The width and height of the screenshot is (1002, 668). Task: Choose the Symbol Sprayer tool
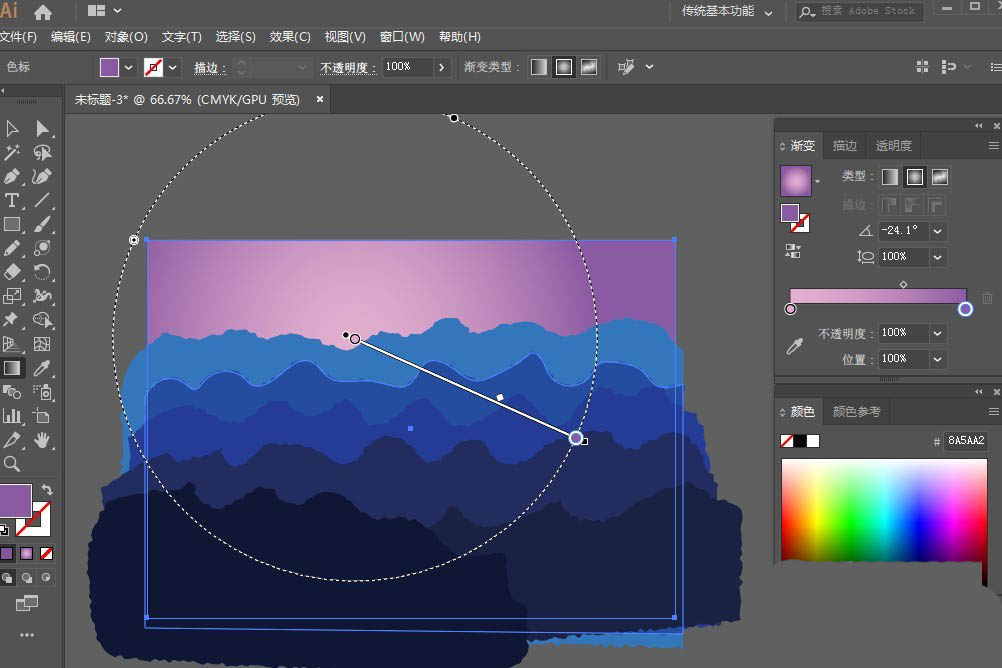42,392
